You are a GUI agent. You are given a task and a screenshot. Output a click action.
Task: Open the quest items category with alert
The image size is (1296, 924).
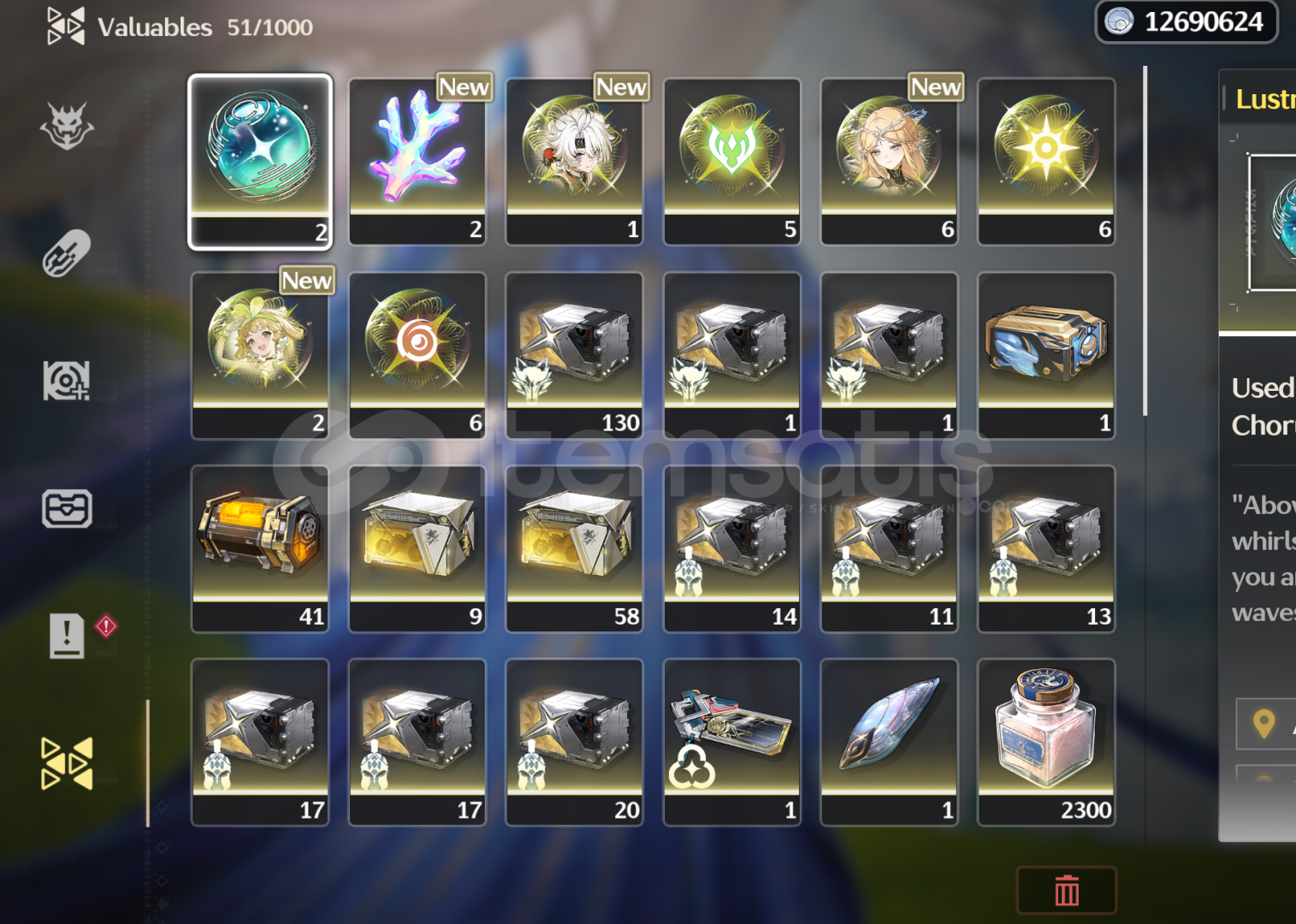tap(68, 635)
